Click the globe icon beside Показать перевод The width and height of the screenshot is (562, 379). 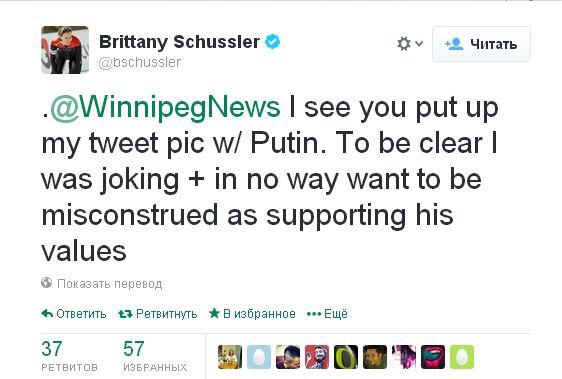pyautogui.click(x=47, y=283)
